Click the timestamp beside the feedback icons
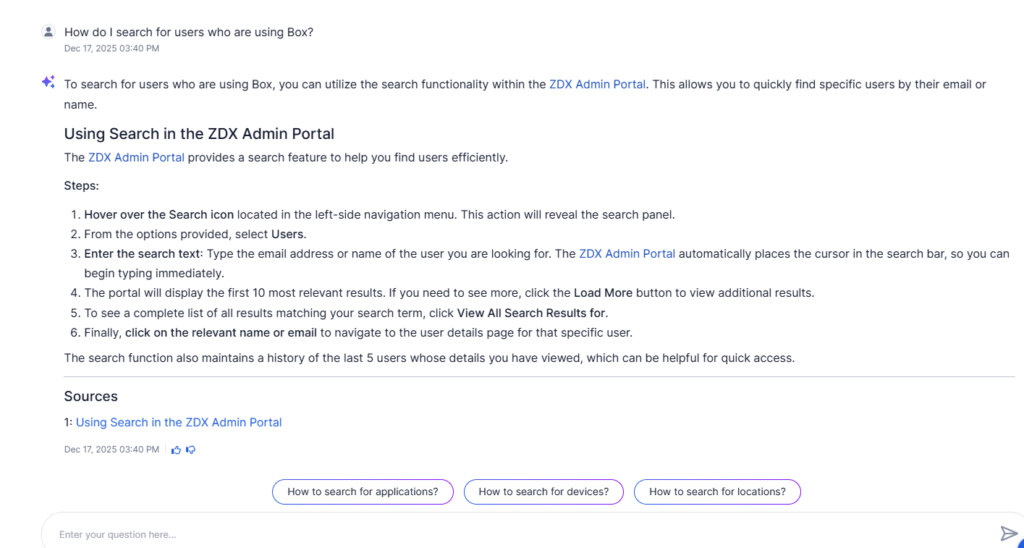Image resolution: width=1024 pixels, height=548 pixels. click(x=111, y=450)
